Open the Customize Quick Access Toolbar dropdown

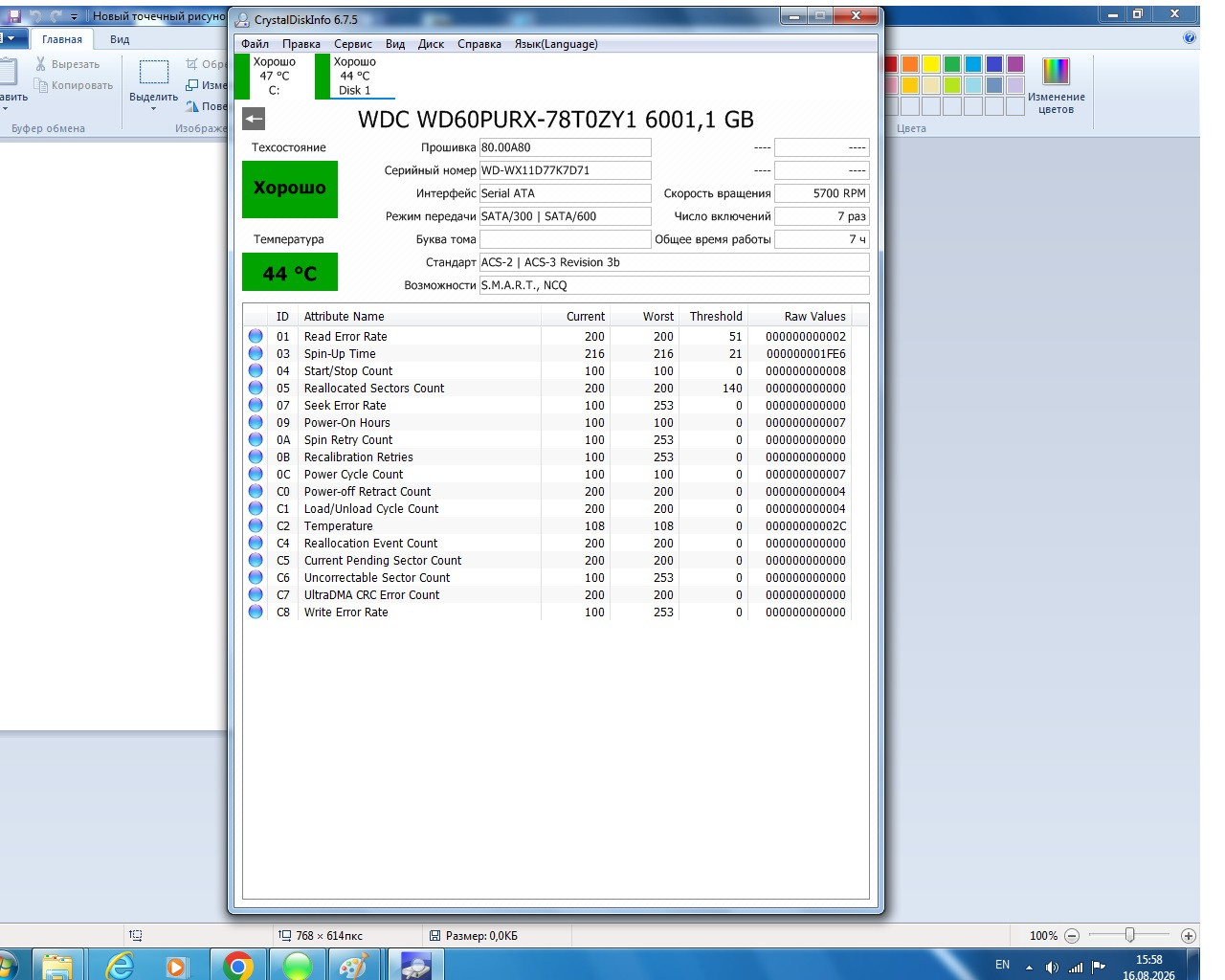(75, 16)
